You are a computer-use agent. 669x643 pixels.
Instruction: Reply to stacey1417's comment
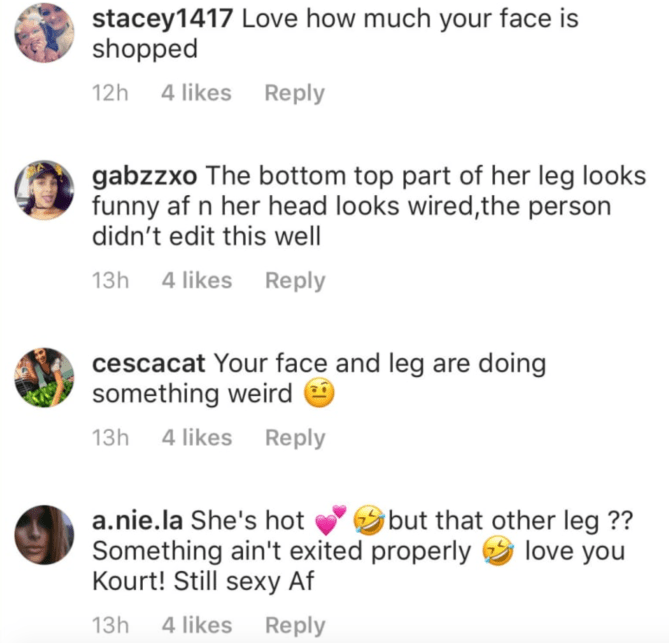pos(294,93)
